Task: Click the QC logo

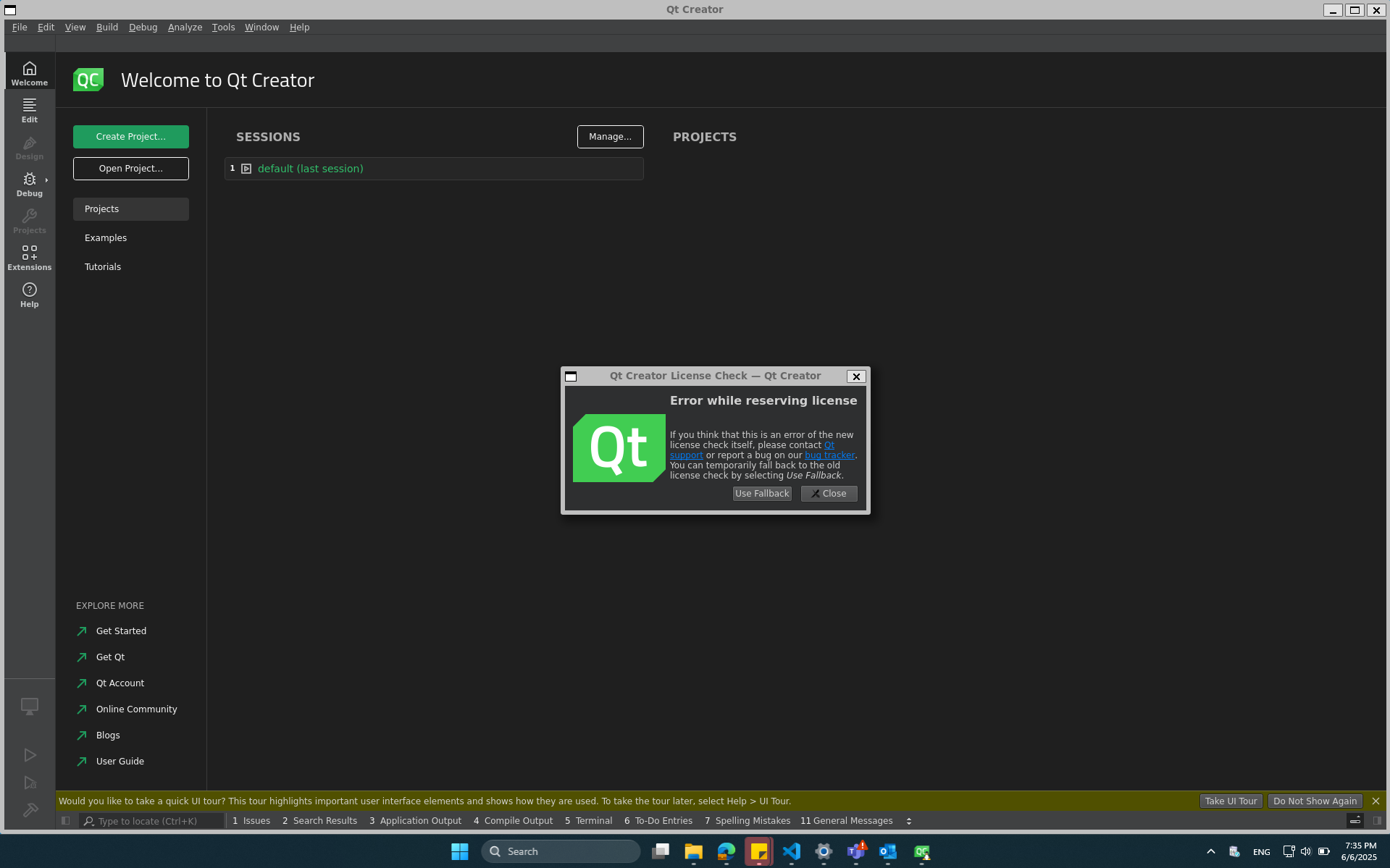Action: pos(88,80)
